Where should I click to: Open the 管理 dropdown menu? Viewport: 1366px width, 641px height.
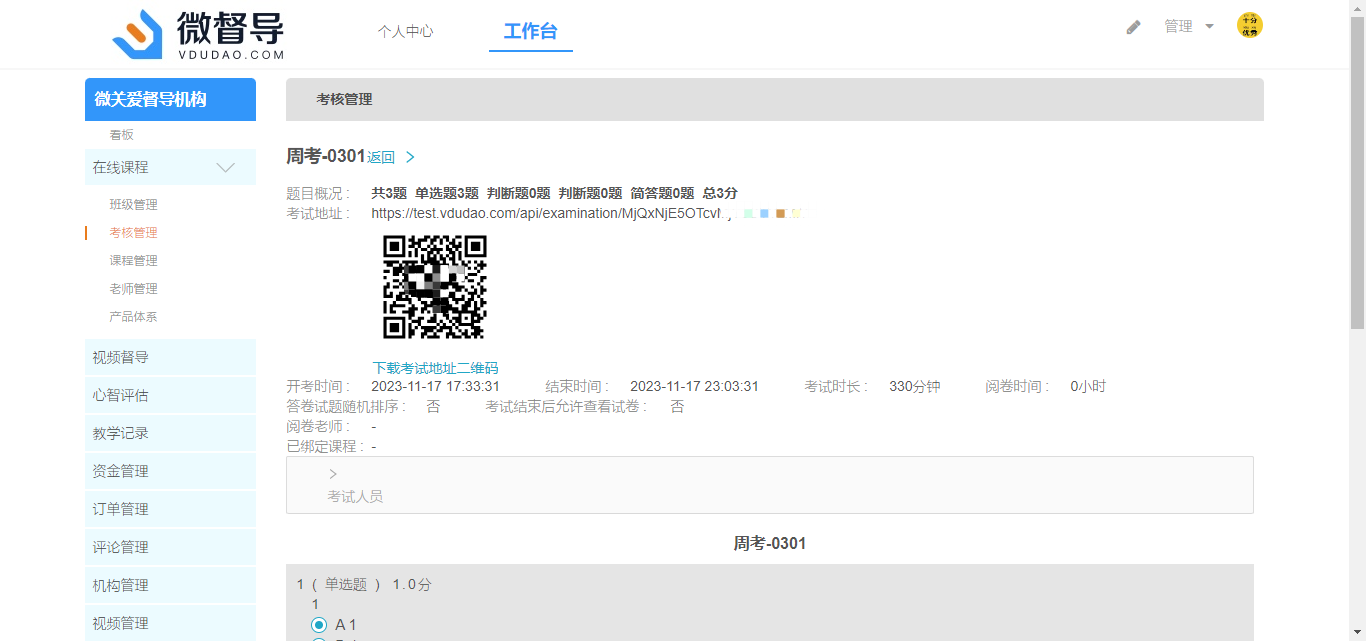pyautogui.click(x=1188, y=27)
